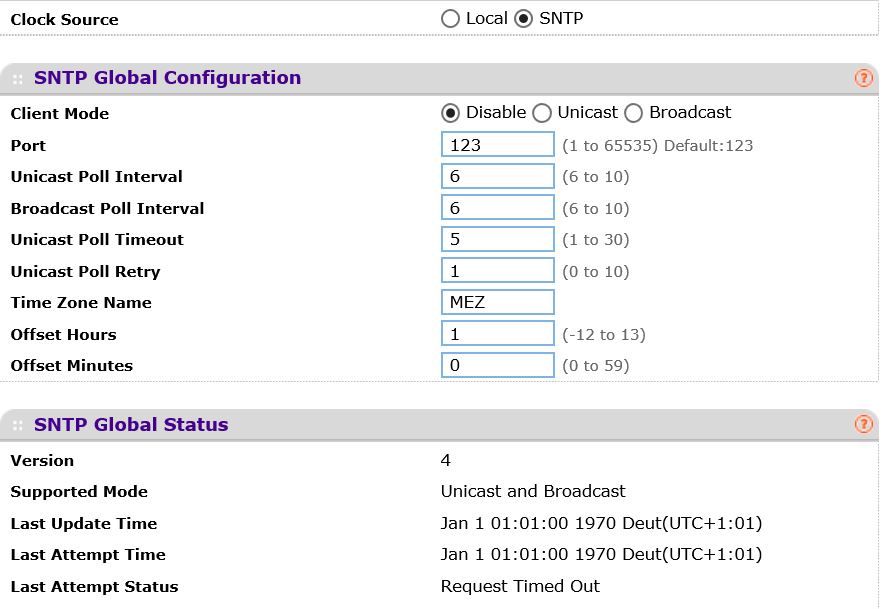Viewport: 886px width, 609px height.
Task: Click into the Unicast Poll Retry field
Action: (x=497, y=271)
